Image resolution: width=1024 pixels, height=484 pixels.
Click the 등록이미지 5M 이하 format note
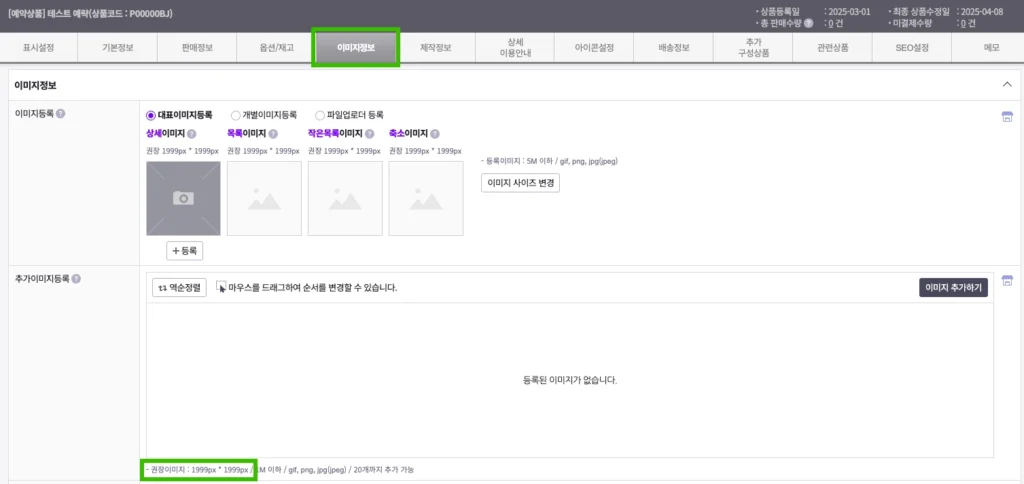pyautogui.click(x=549, y=161)
